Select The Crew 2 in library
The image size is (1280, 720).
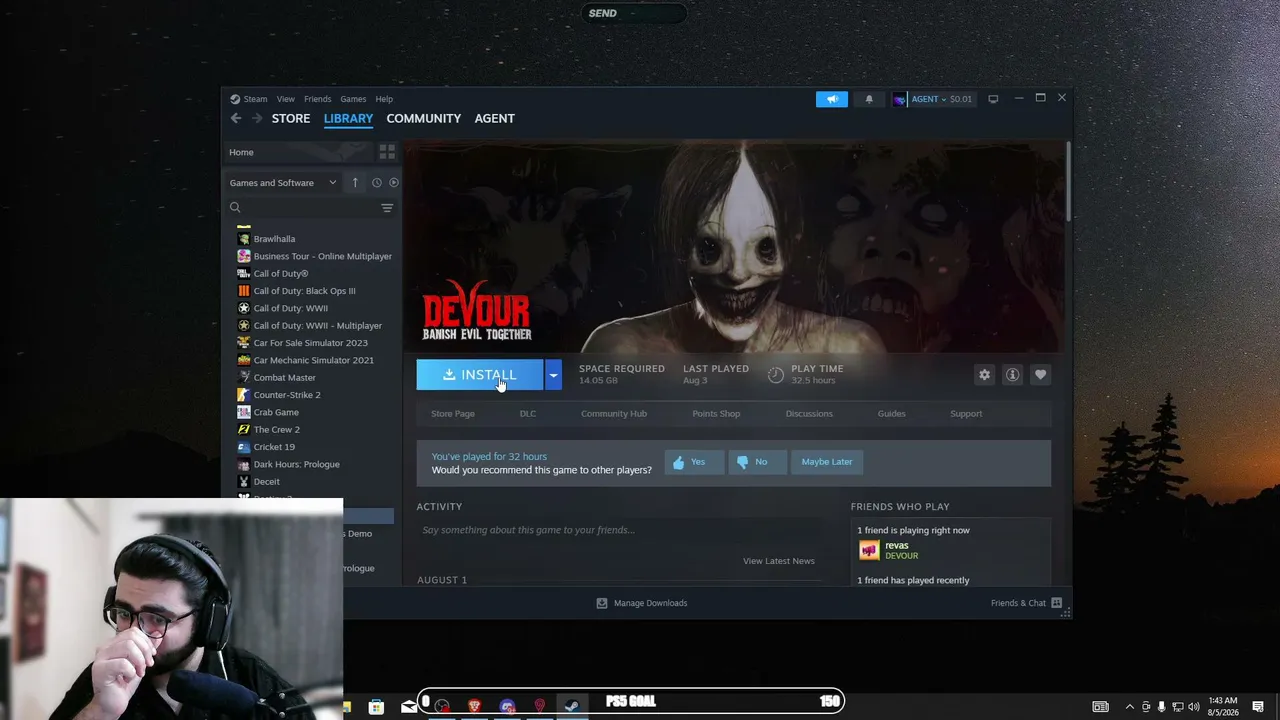coord(276,429)
